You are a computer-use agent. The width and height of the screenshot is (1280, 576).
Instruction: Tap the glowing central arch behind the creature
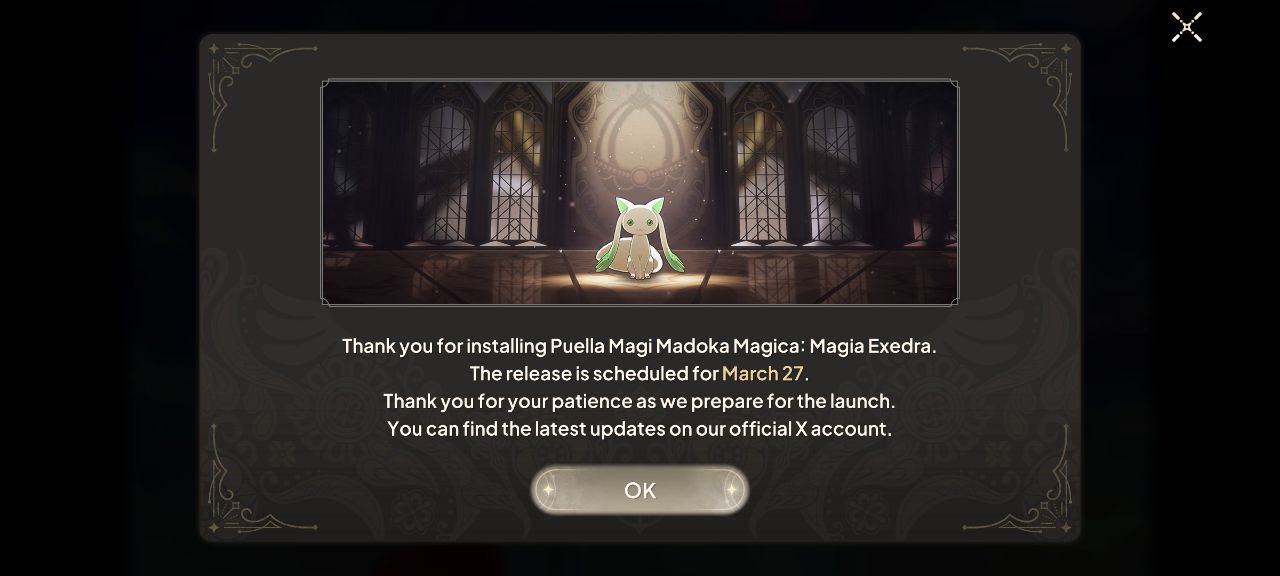[639, 140]
